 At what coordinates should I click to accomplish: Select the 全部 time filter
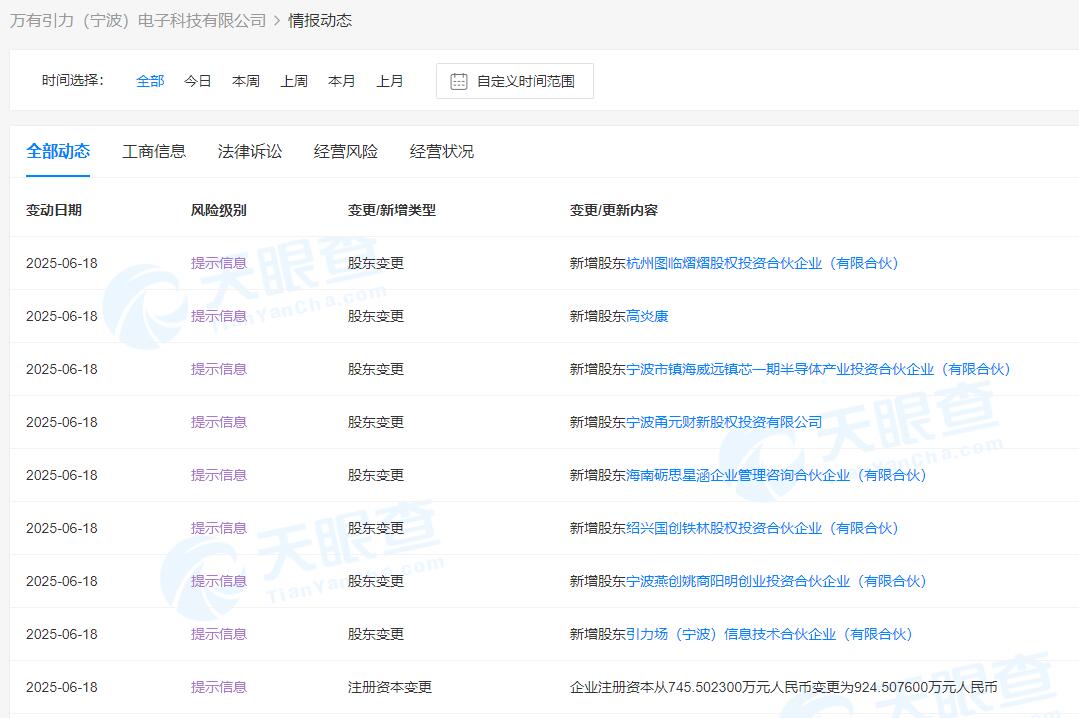150,82
